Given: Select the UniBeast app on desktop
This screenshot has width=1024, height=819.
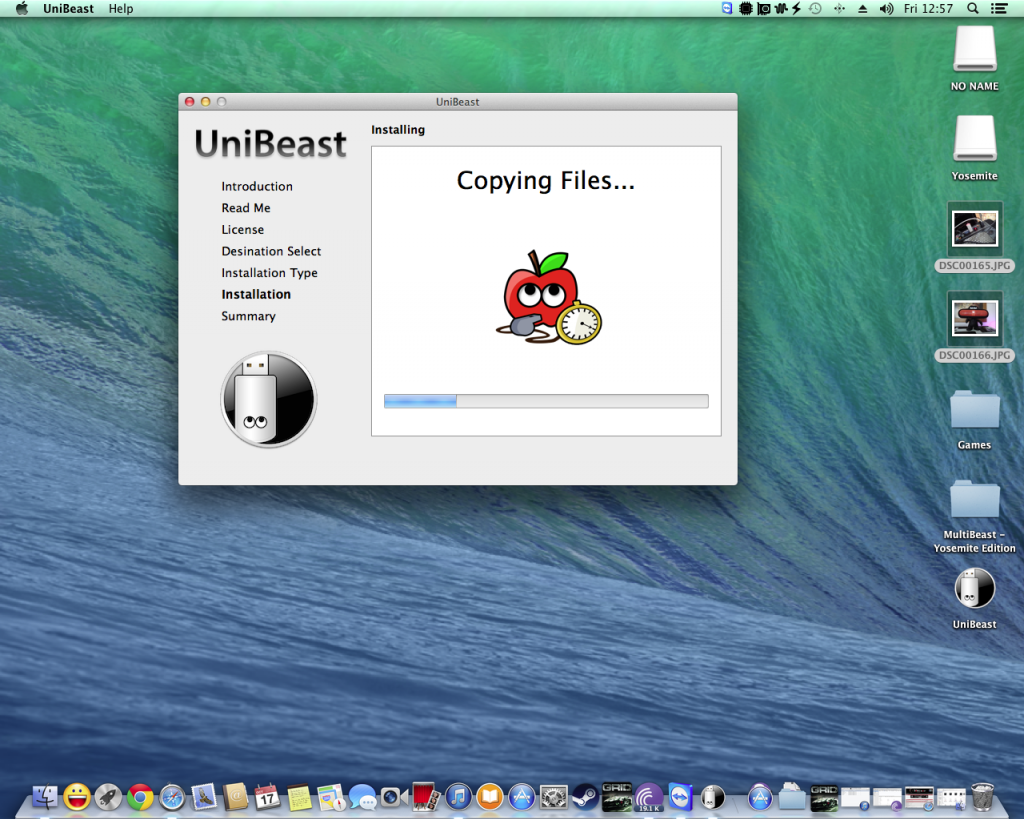Looking at the screenshot, I should [x=974, y=598].
